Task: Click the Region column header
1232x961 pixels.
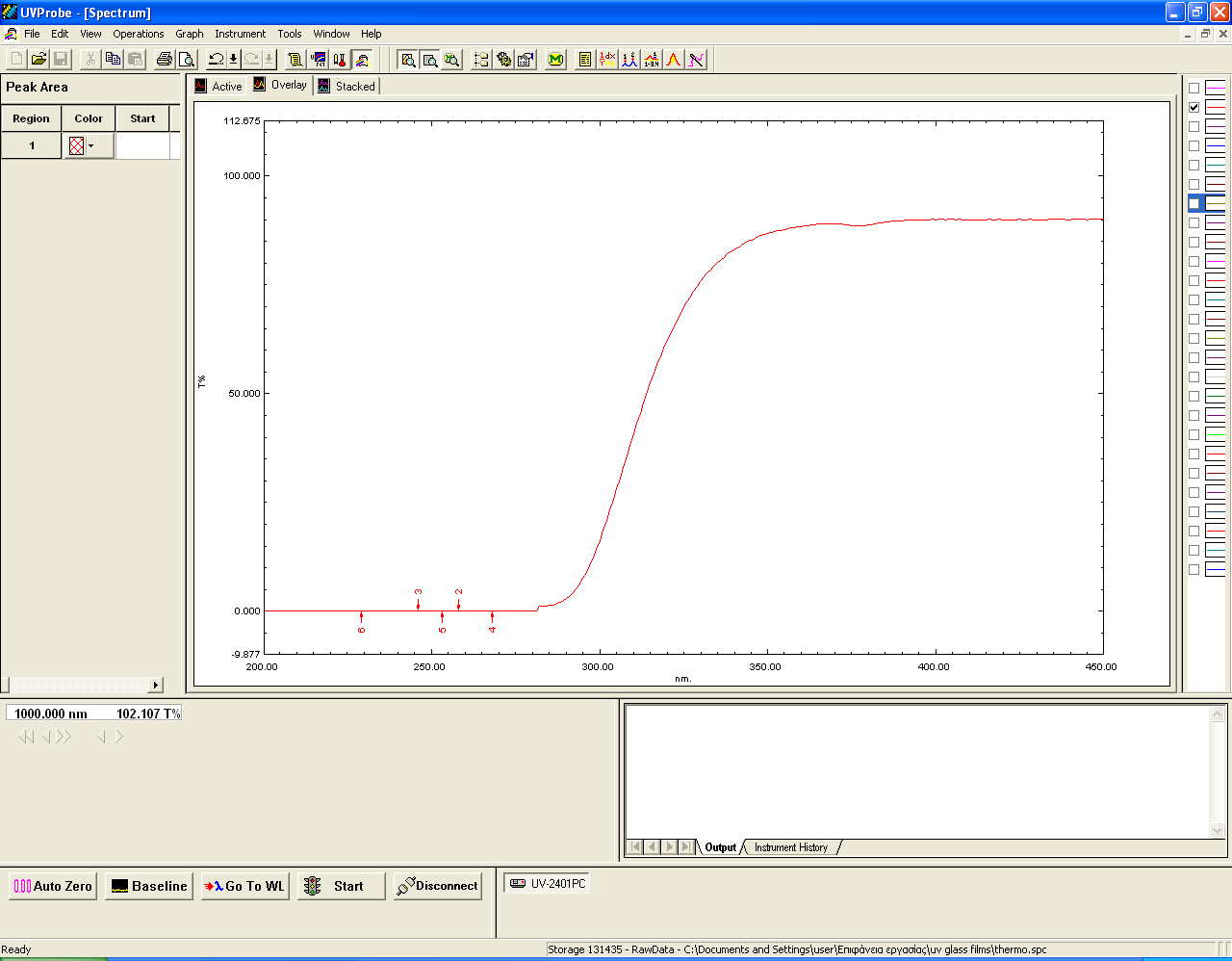Action: click(x=31, y=118)
